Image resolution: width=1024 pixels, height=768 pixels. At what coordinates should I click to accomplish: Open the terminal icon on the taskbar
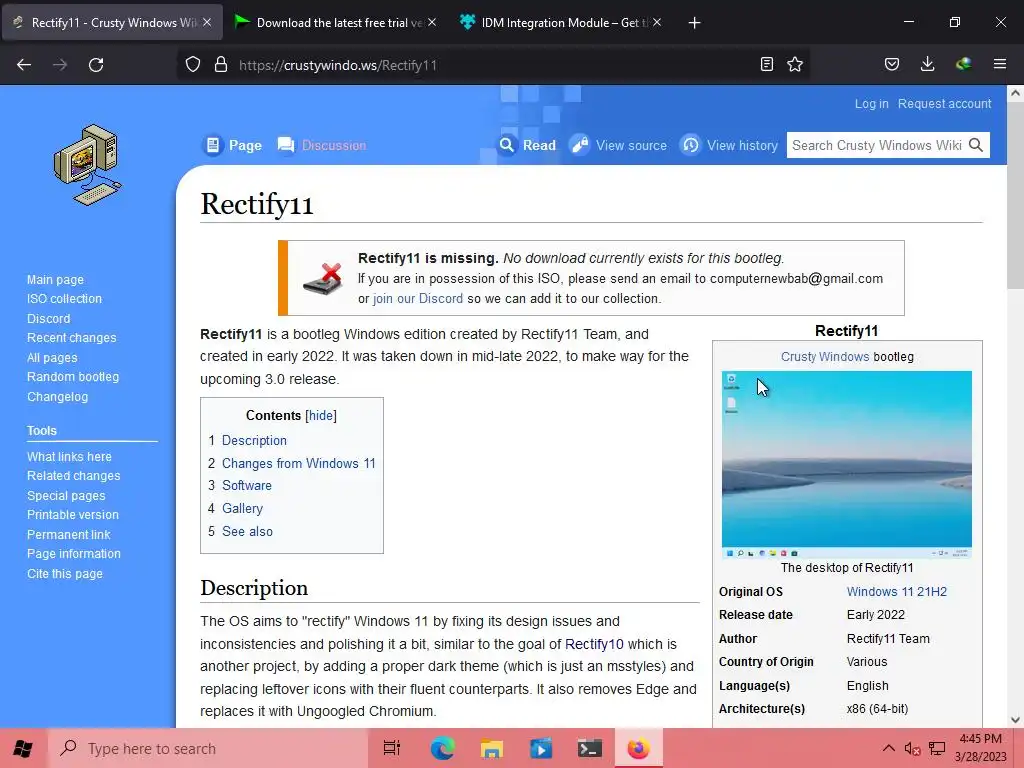[590, 748]
